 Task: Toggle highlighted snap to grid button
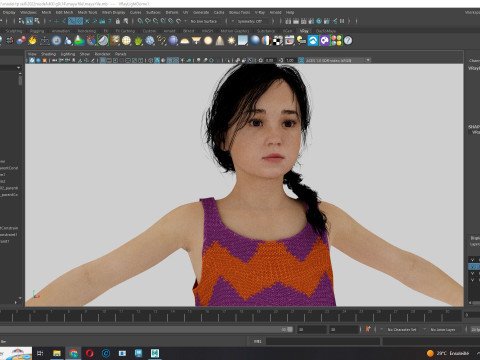(72, 21)
